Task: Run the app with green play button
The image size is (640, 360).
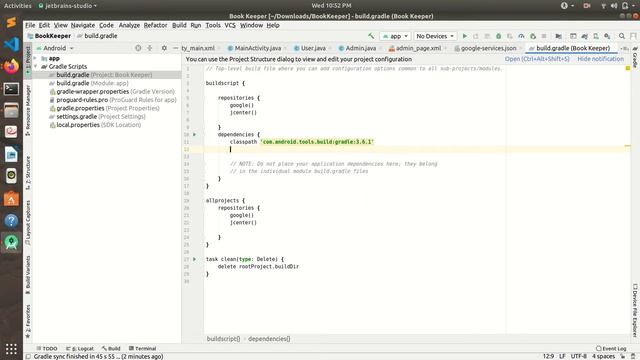Action: point(464,36)
